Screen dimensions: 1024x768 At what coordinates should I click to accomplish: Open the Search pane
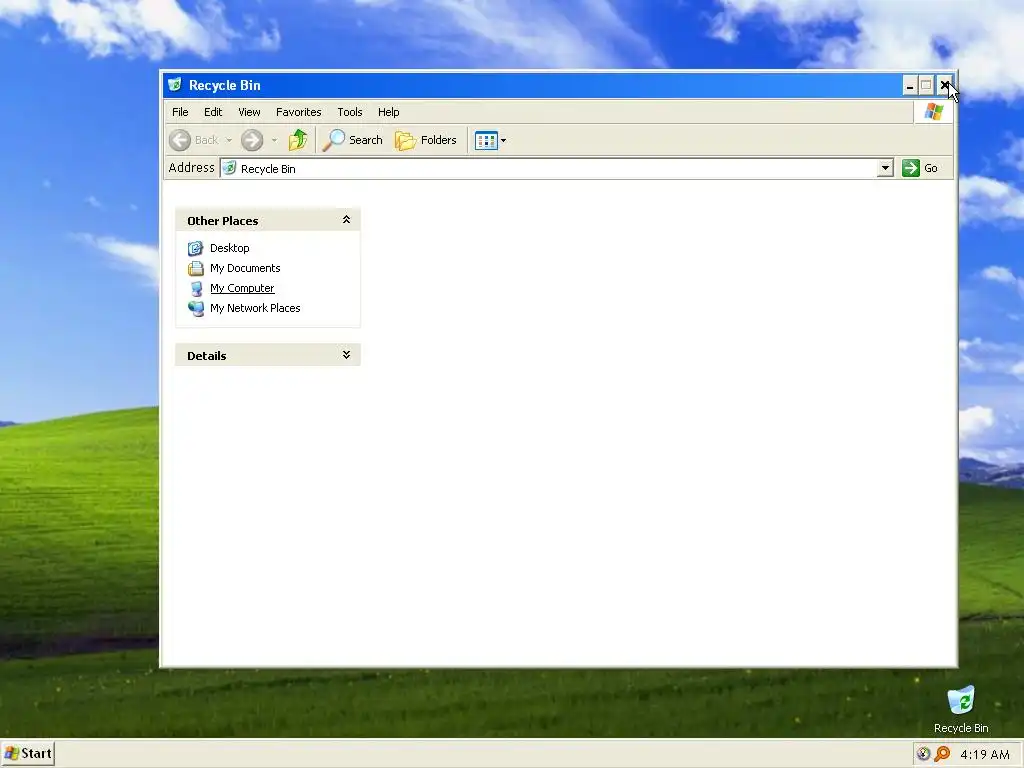coord(353,140)
